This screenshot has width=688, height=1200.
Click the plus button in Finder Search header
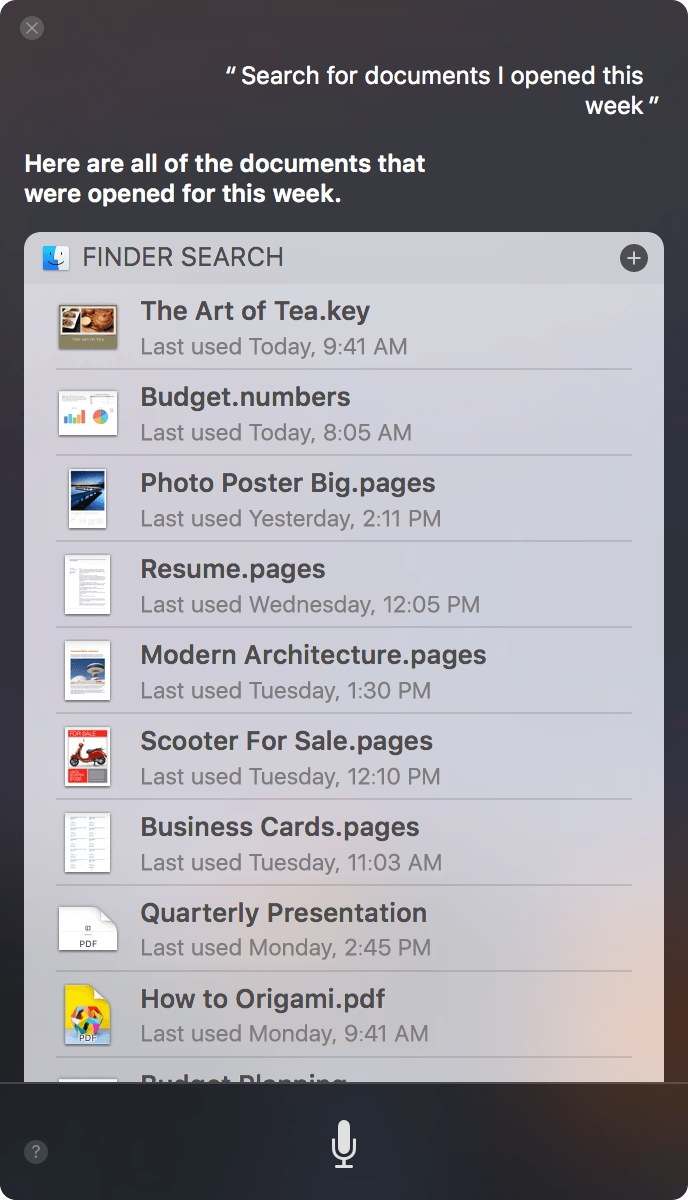[634, 258]
